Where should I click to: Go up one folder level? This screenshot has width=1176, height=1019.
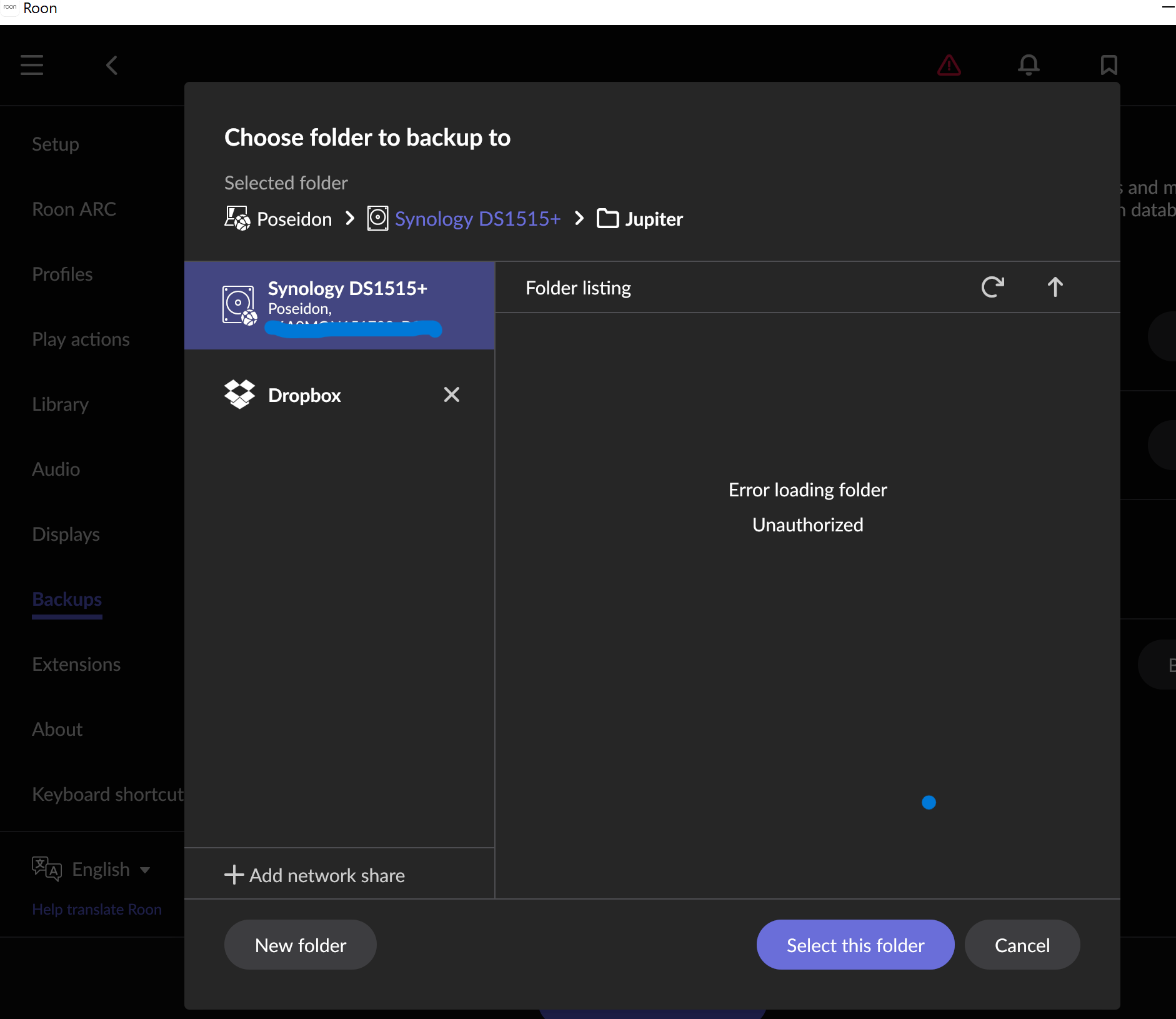coord(1055,288)
